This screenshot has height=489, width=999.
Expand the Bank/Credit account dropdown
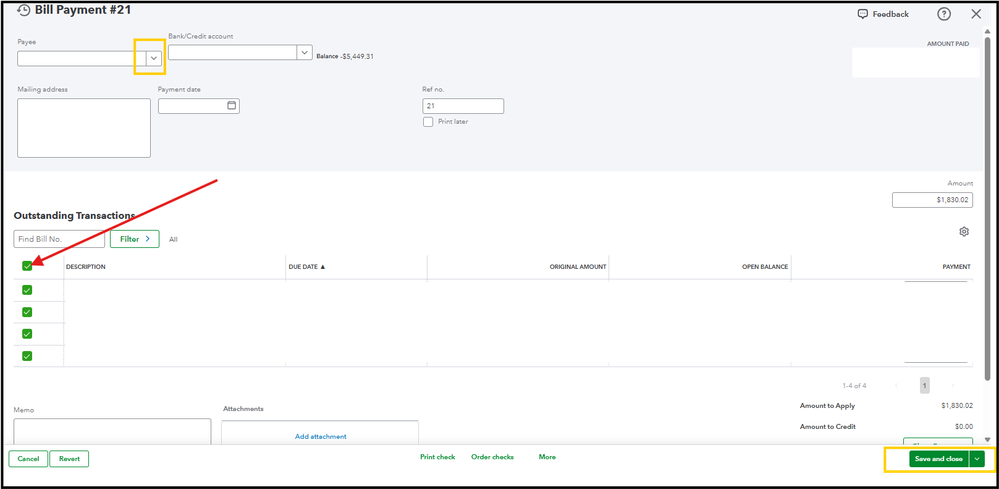click(x=305, y=52)
